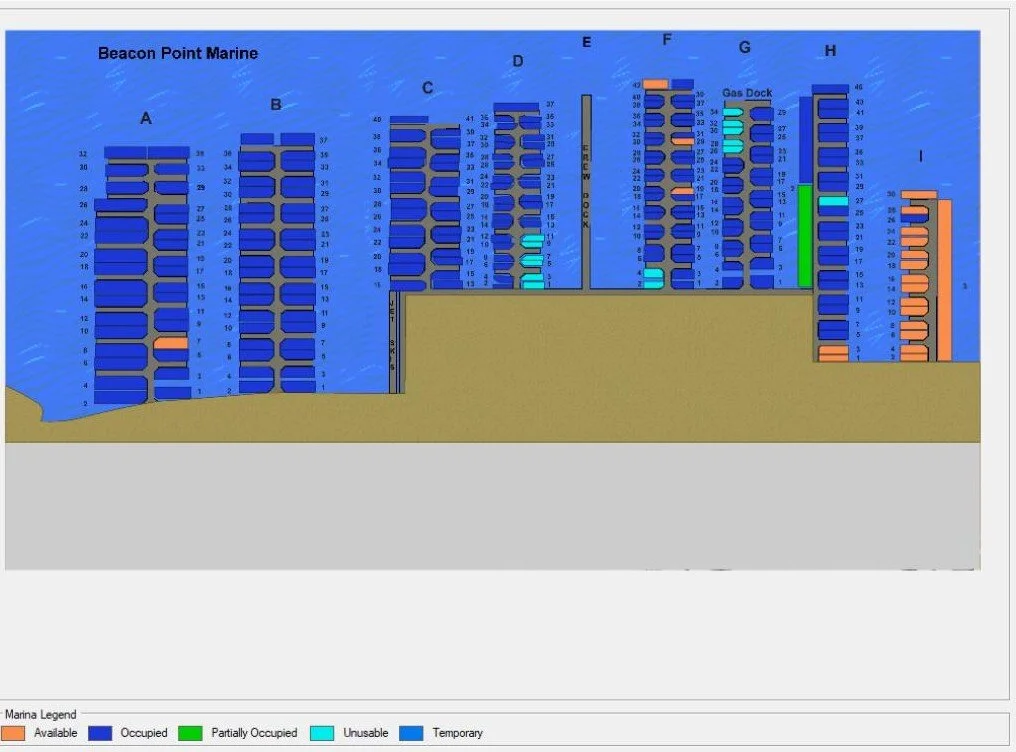This screenshot has width=1016, height=752.
Task: Click the 'Unusable' legend label
Action: (366, 733)
